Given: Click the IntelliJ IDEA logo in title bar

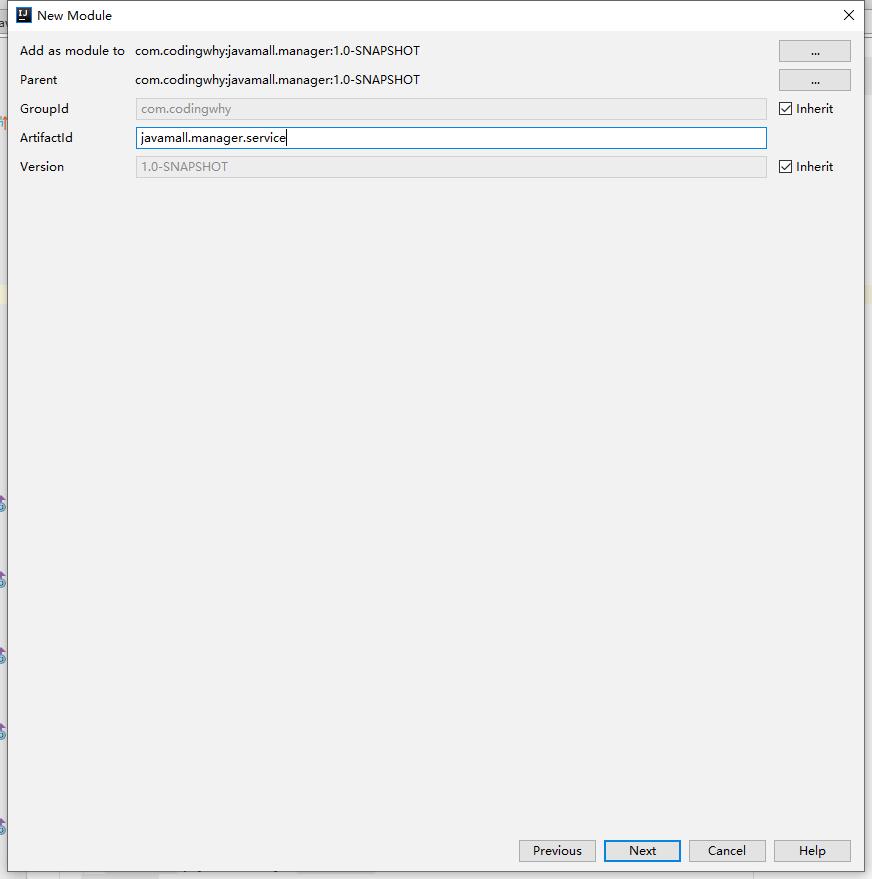Looking at the screenshot, I should tap(24, 15).
